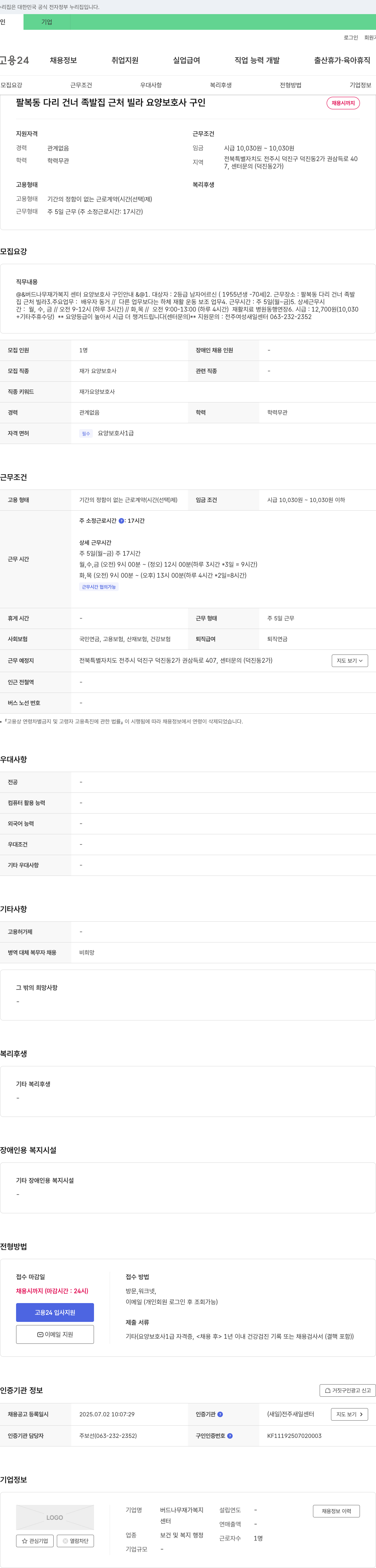376x1568 pixels.
Task: Click the 보건 및 복지 행정 industry text
Action: tap(182, 1535)
